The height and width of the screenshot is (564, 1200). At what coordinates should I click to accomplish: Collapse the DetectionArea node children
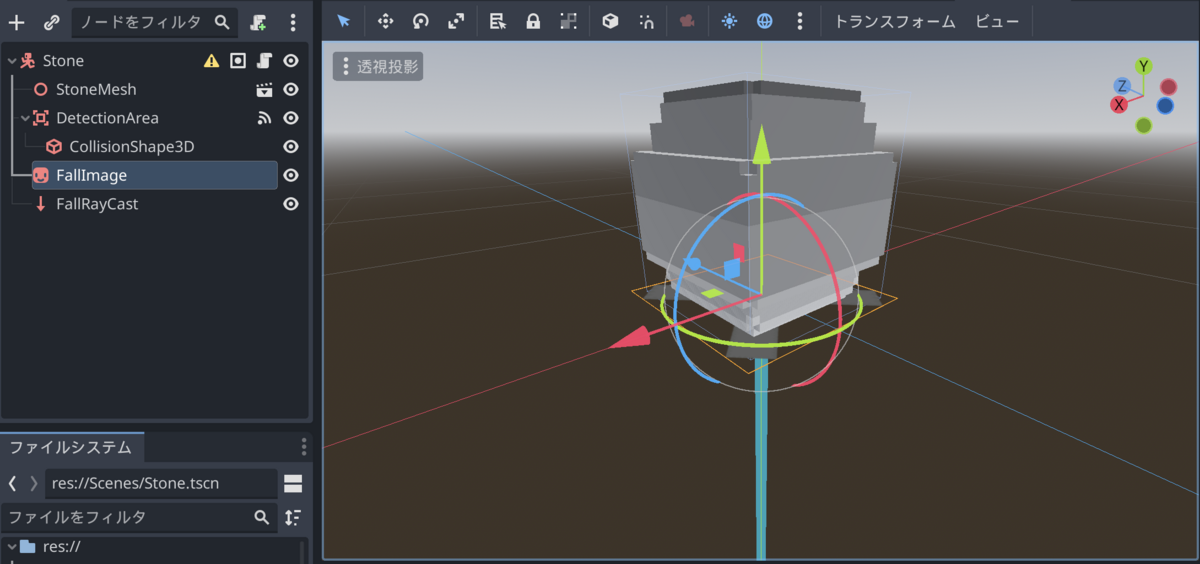pyautogui.click(x=25, y=118)
